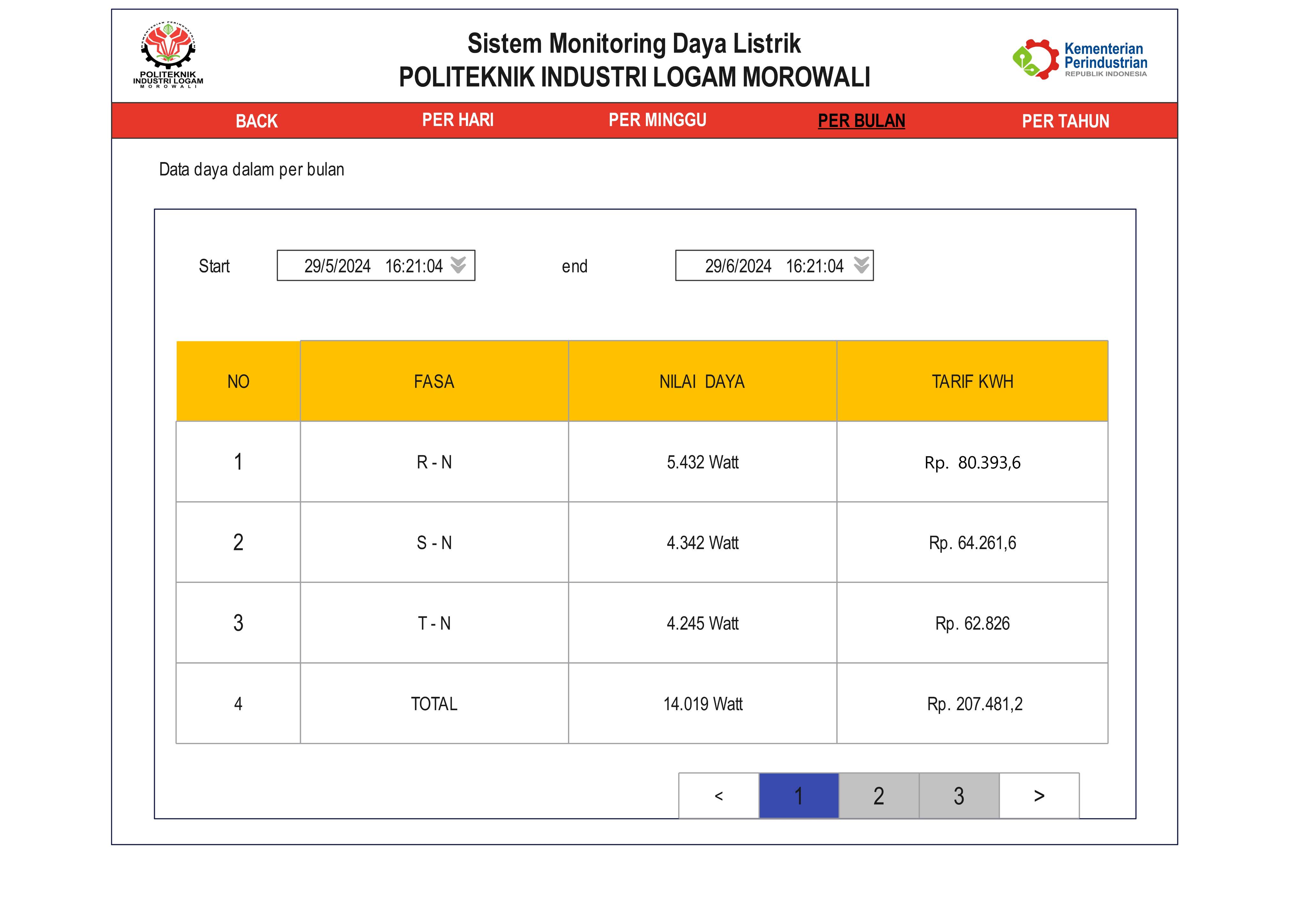Click the Rp. 62.826 tariff cell

[x=972, y=623]
